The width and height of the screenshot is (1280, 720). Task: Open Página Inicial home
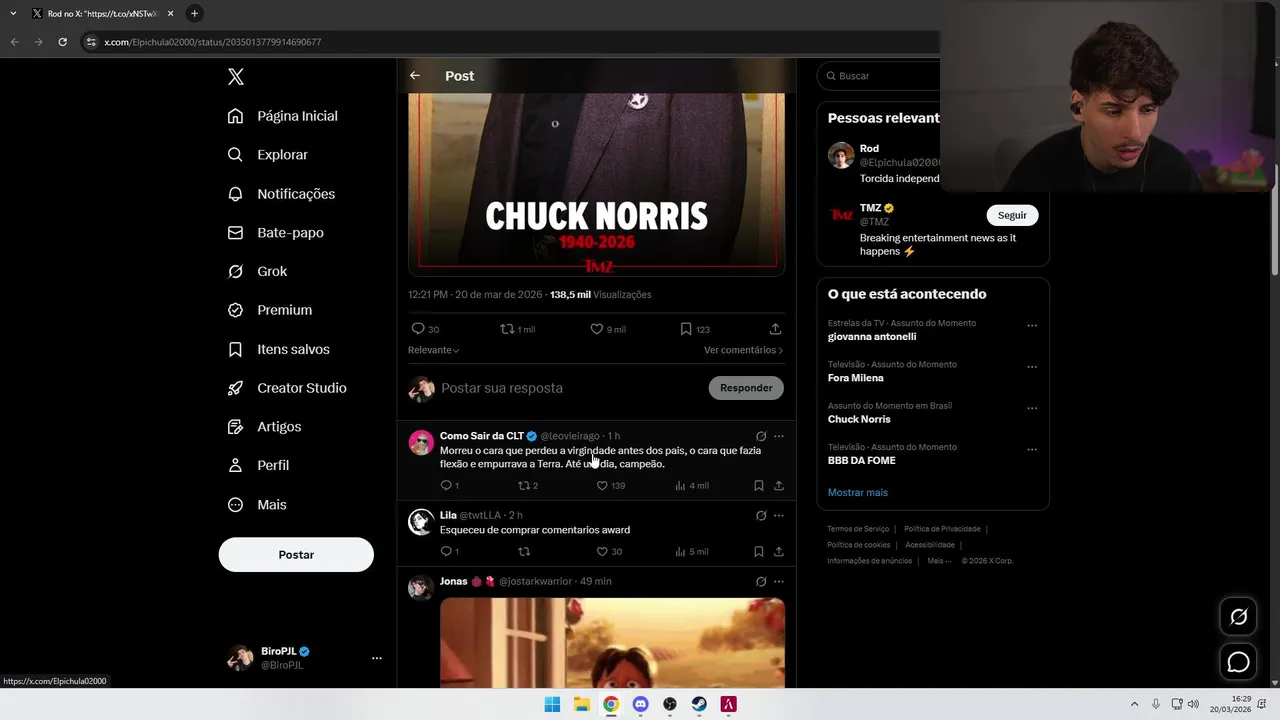(x=283, y=116)
